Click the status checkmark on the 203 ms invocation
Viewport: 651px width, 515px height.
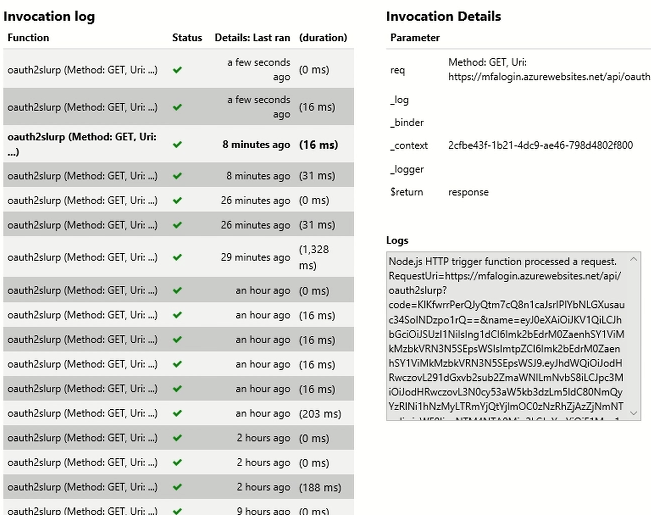(x=177, y=413)
